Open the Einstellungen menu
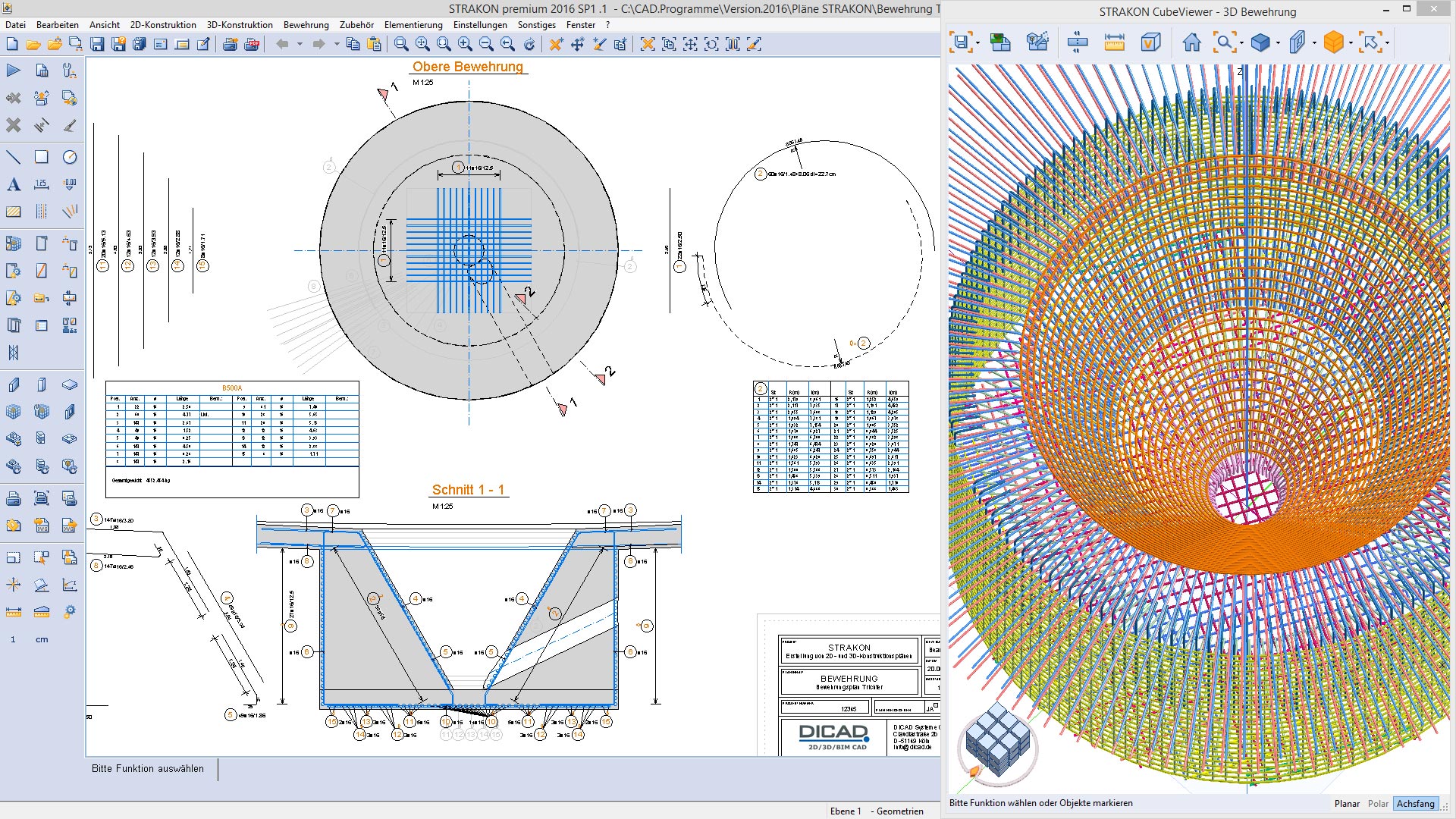Viewport: 1456px width, 819px height. tap(480, 25)
